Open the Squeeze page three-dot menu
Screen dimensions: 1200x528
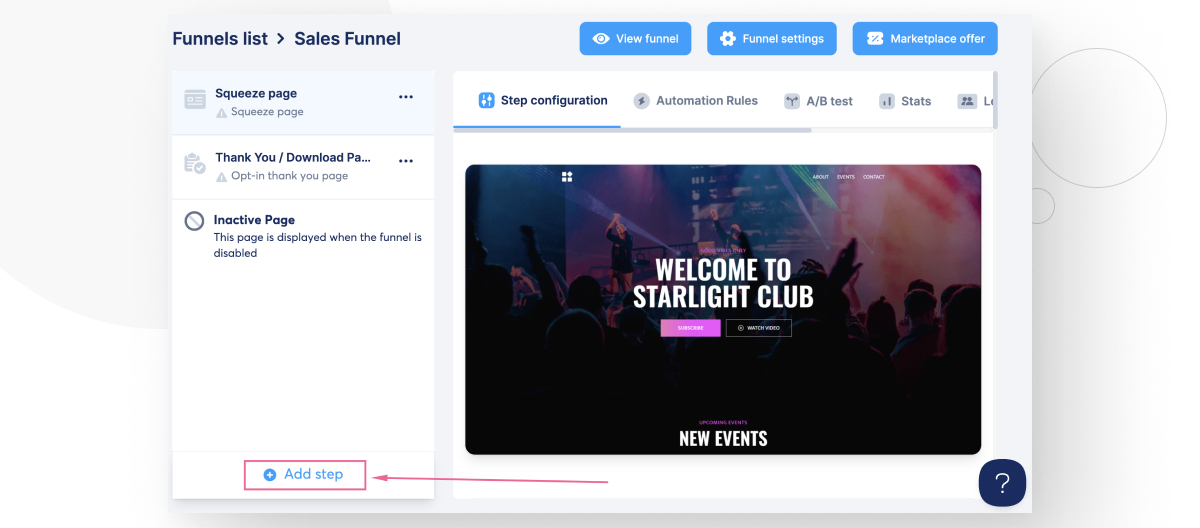(406, 97)
